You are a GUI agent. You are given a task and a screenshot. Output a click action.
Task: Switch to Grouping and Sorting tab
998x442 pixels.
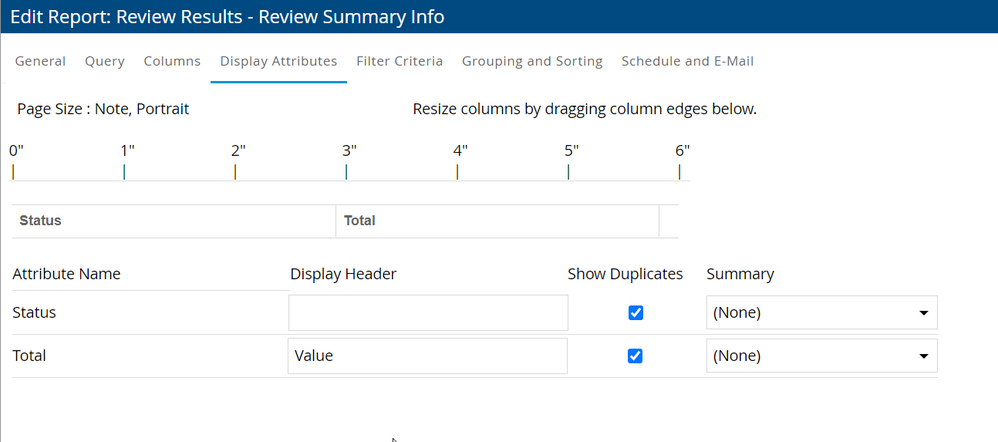(532, 61)
